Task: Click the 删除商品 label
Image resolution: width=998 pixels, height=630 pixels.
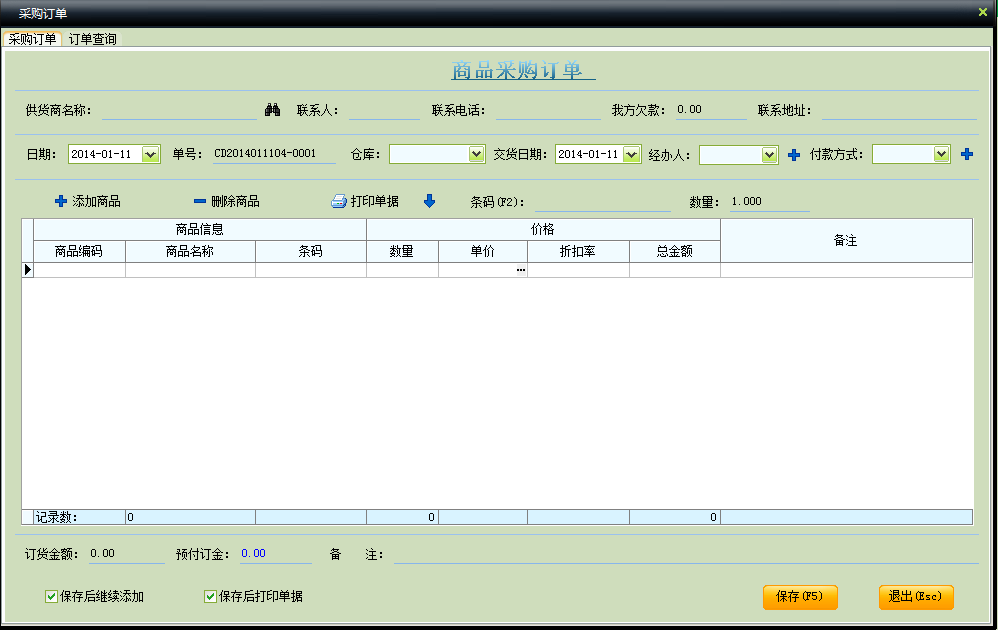Action: [235, 202]
